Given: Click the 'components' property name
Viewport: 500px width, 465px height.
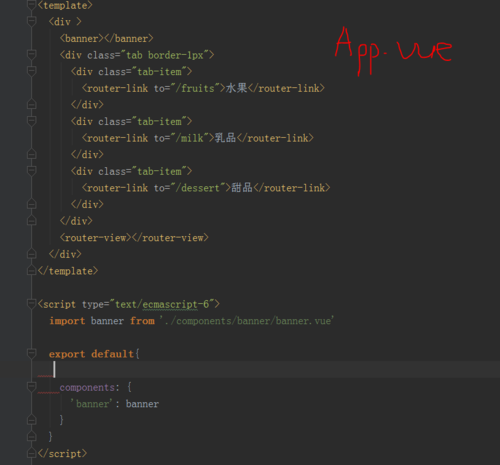Looking at the screenshot, I should (x=87, y=387).
